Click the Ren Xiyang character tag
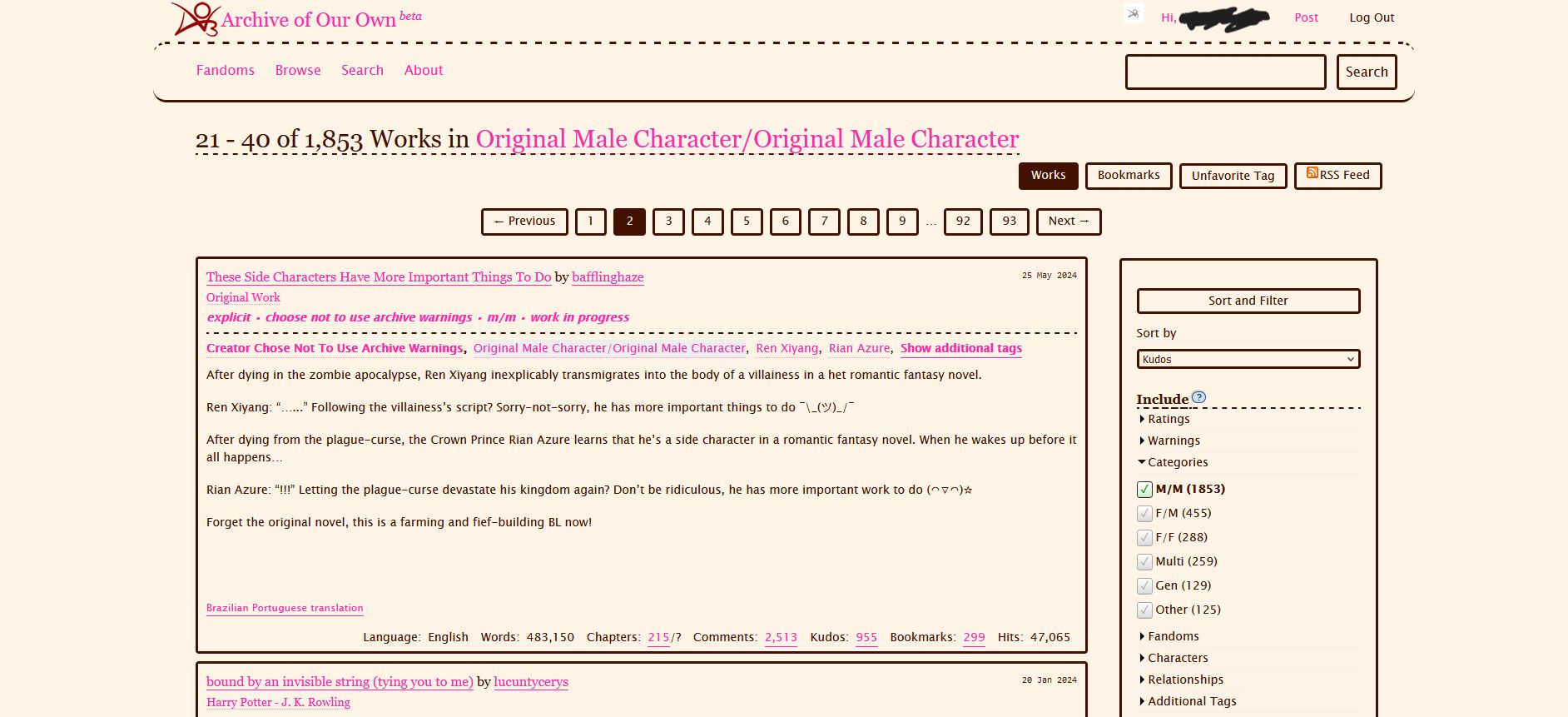Screen dimensions: 1568x717 tap(787, 348)
